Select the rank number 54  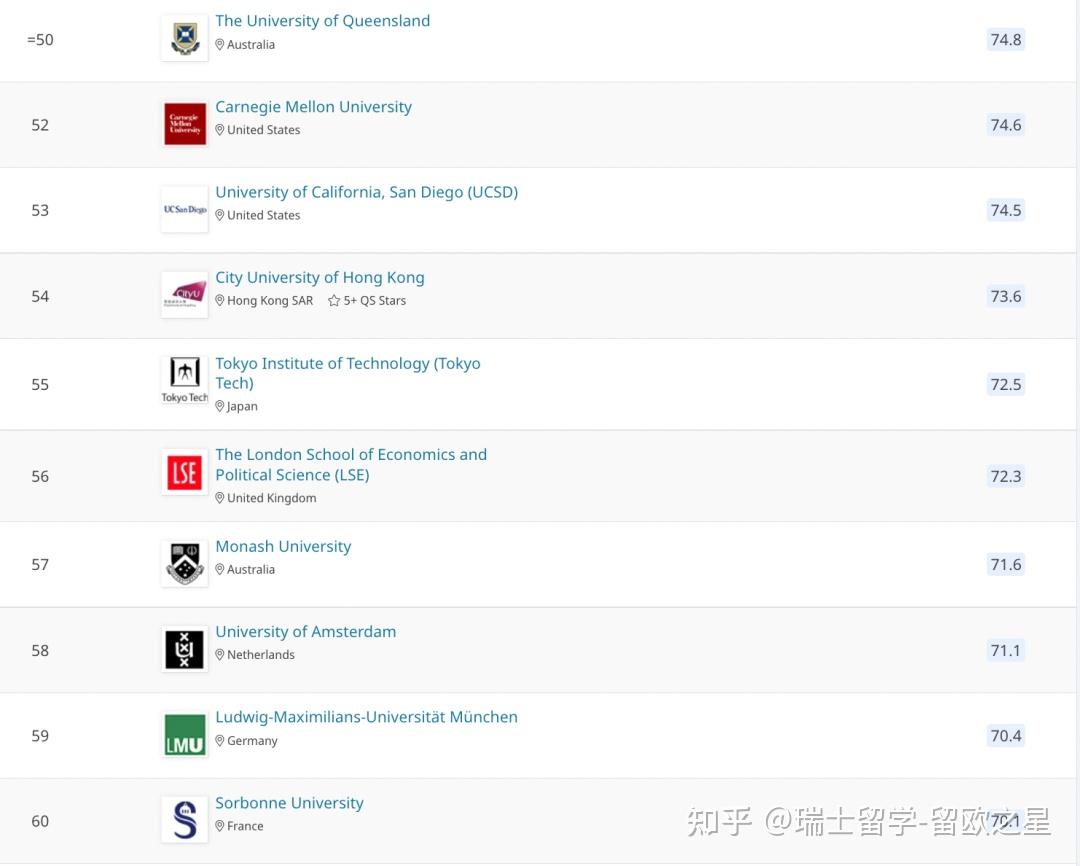[x=40, y=297]
